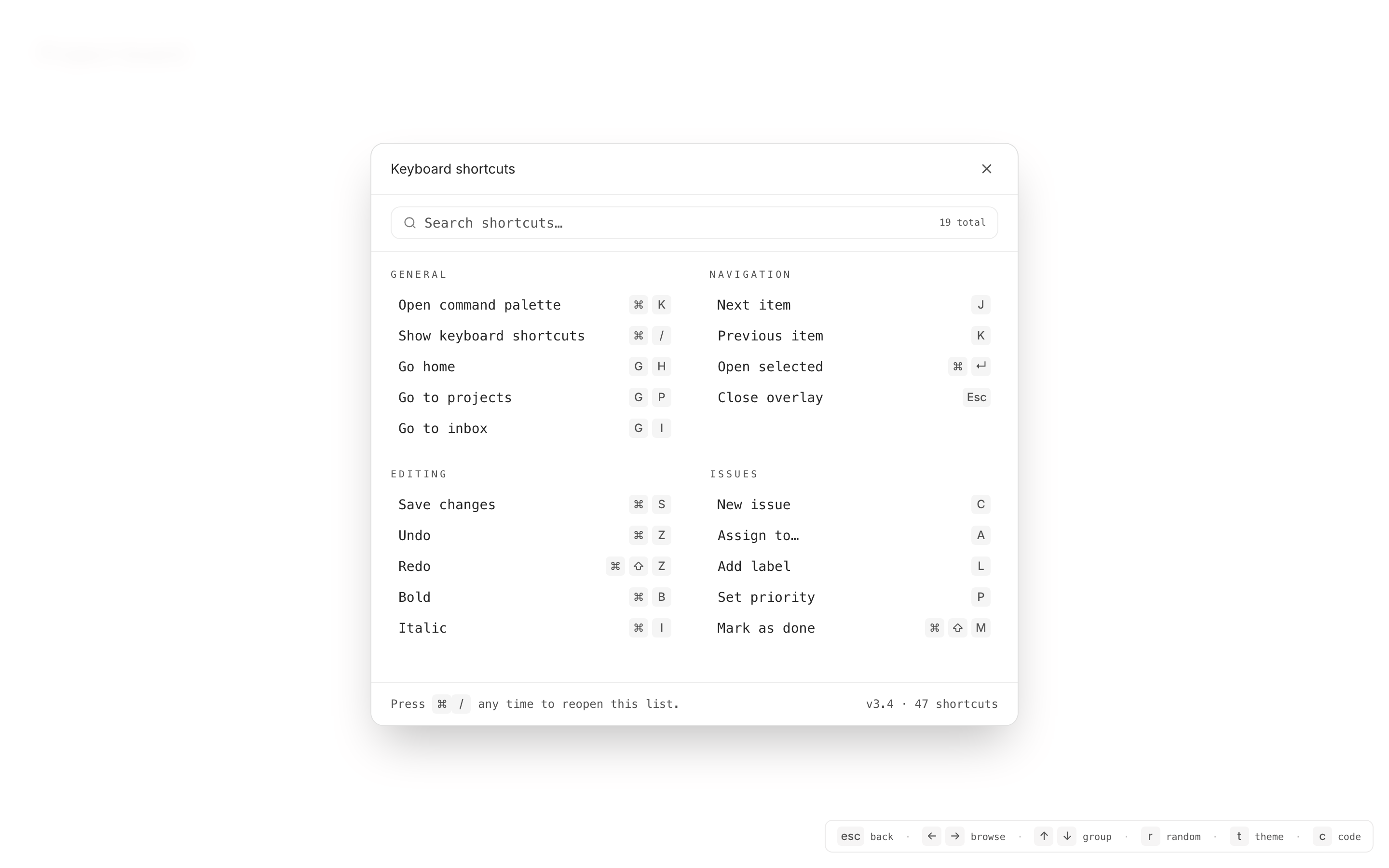Click the shift key icon in Redo row
The image size is (1389, 868).
[x=638, y=566]
